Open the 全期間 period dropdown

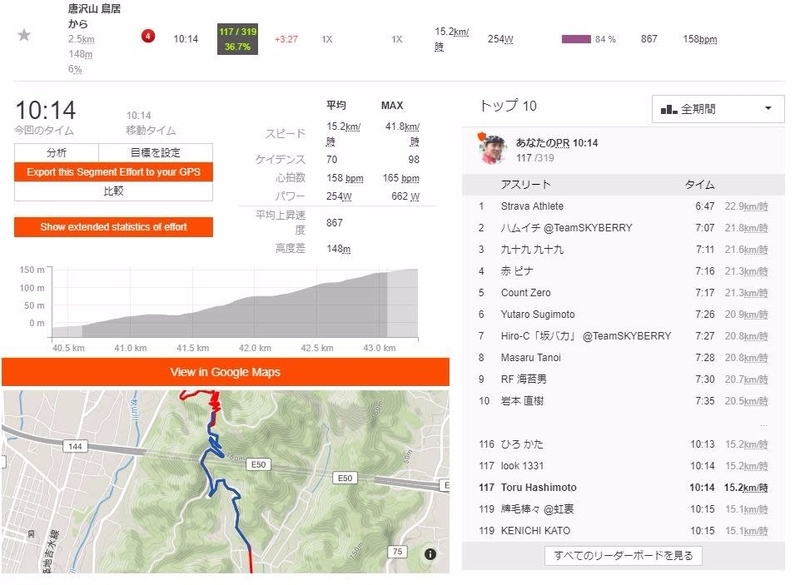click(718, 109)
